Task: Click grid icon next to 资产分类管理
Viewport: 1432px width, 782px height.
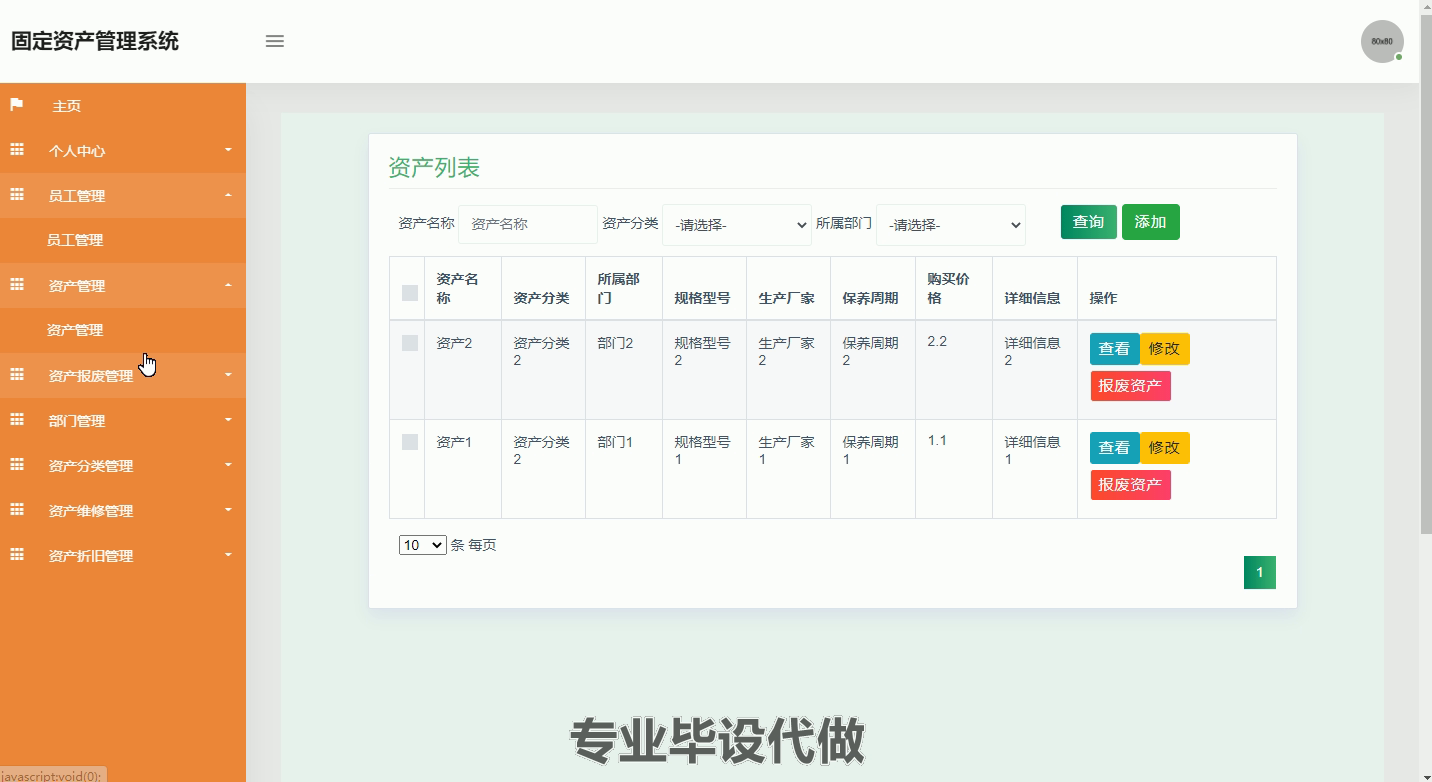Action: pyautogui.click(x=16, y=465)
